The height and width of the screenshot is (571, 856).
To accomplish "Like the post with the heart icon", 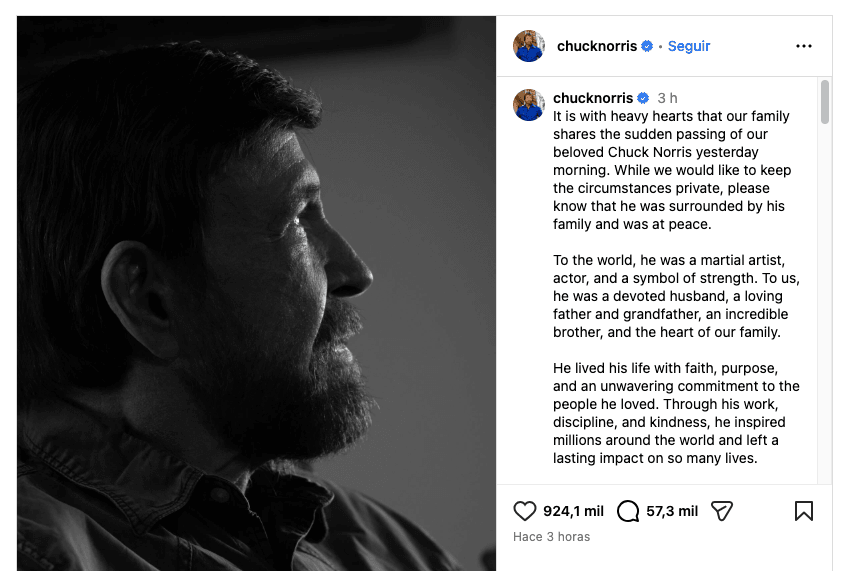I will pos(525,511).
